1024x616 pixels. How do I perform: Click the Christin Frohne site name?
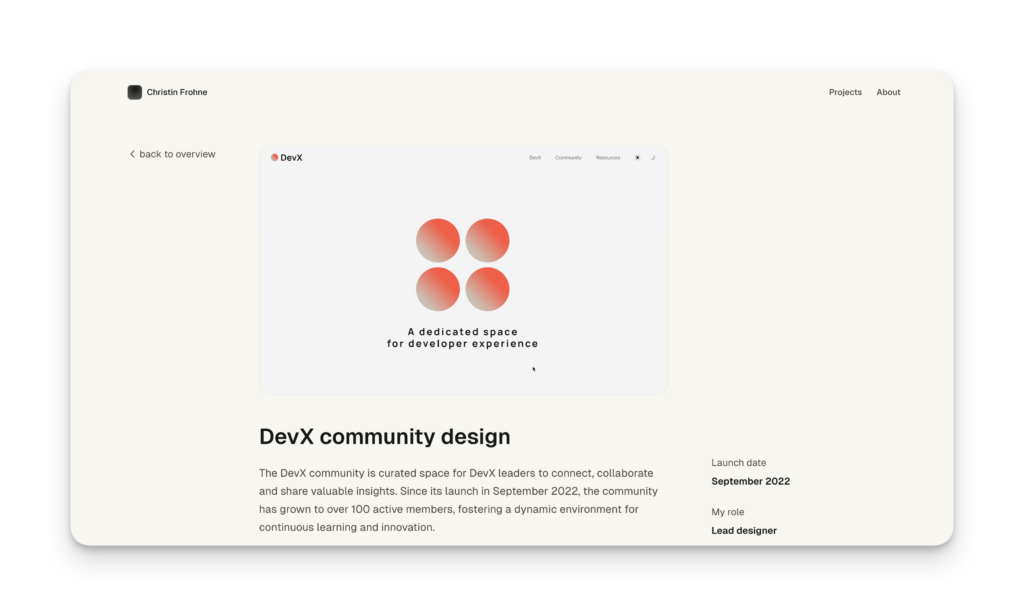coord(177,92)
